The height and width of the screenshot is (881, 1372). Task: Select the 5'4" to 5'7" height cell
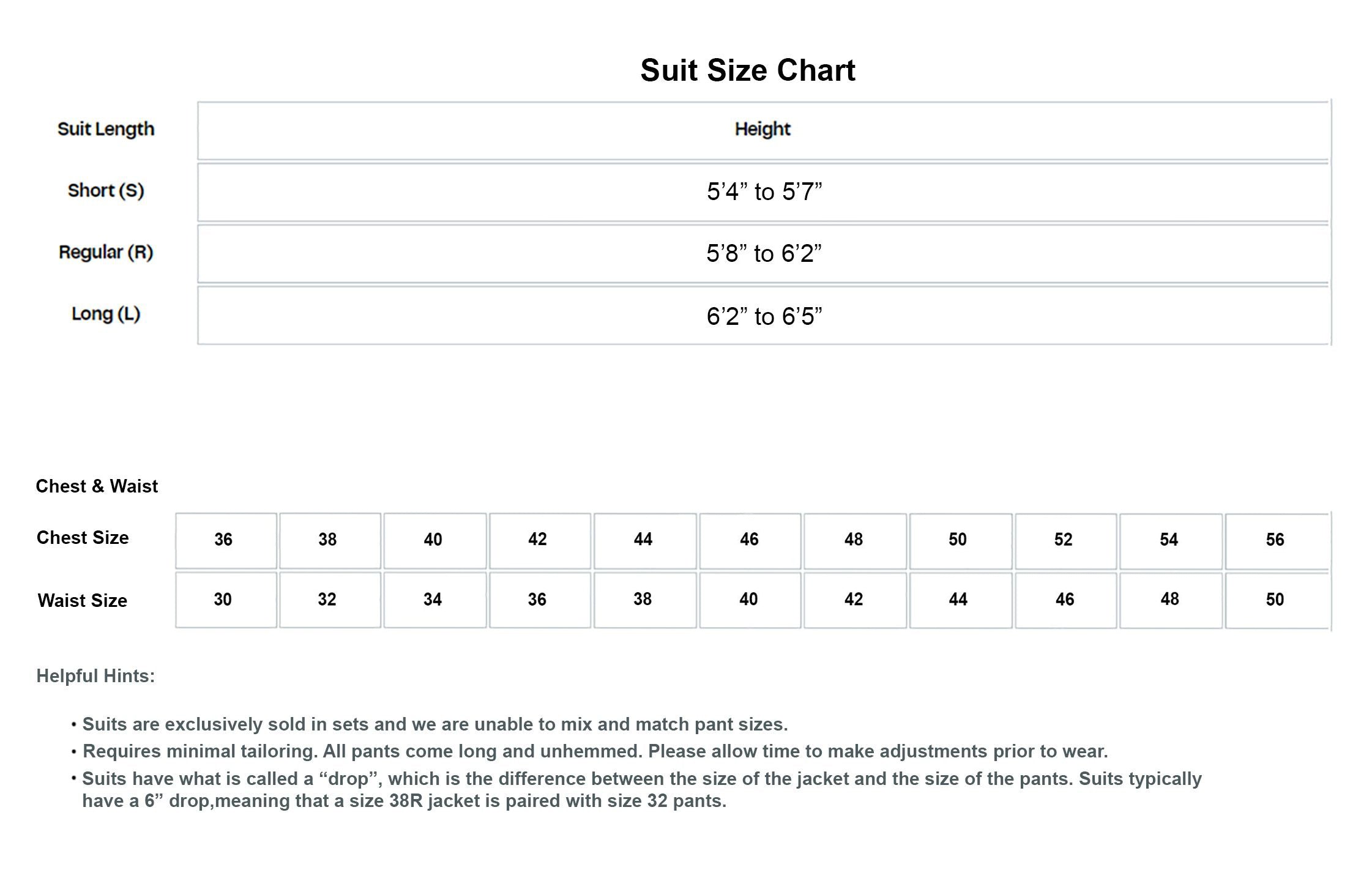coord(764,192)
